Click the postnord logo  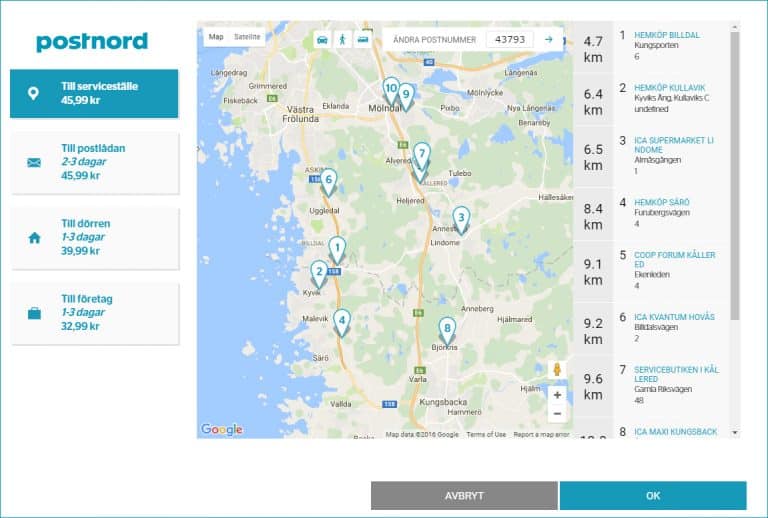92,43
